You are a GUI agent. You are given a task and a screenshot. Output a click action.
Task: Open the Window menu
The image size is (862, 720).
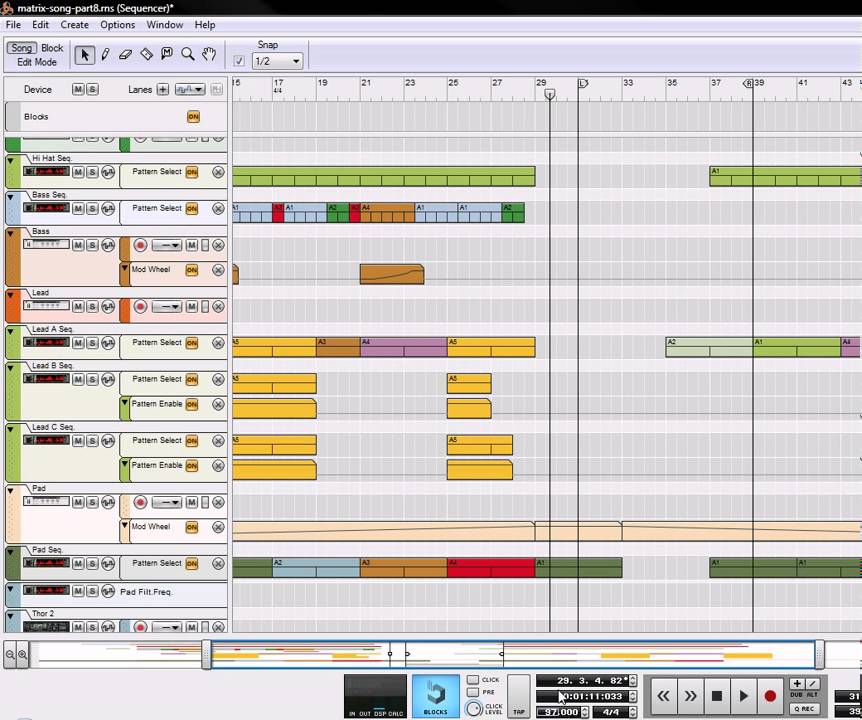pos(164,25)
